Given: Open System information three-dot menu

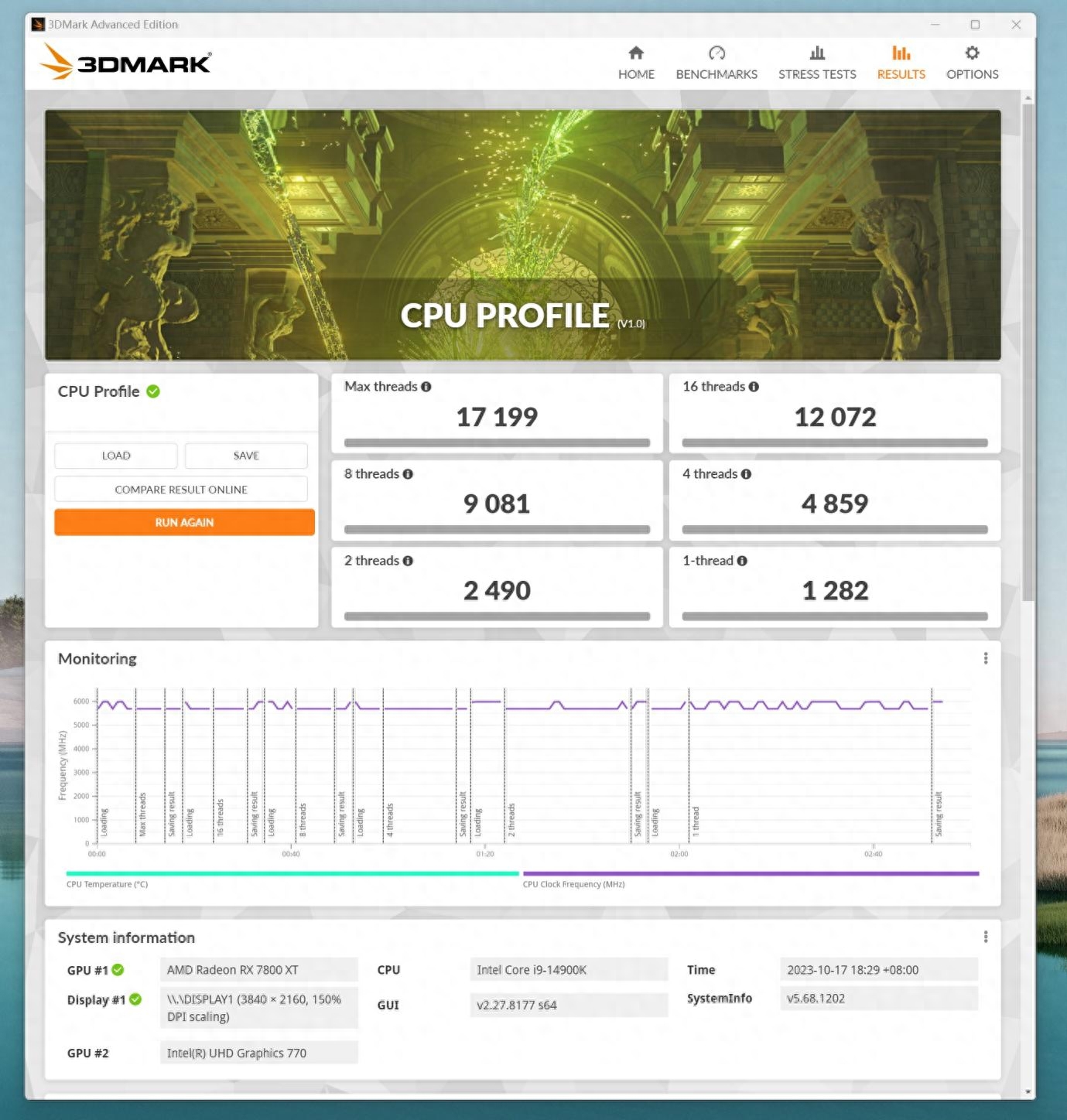Looking at the screenshot, I should point(985,937).
